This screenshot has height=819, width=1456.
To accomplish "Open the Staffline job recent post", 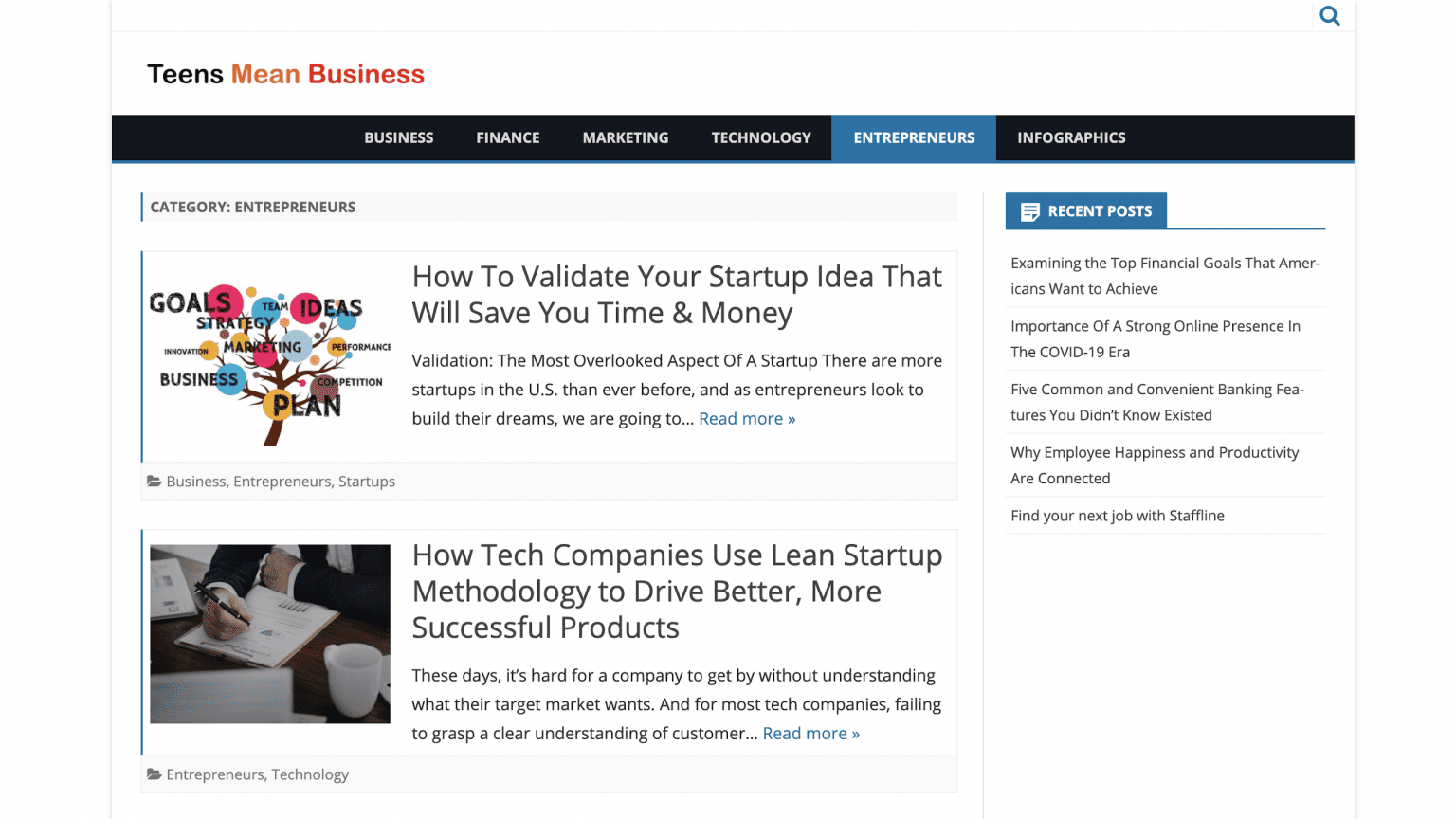I will pos(1117,515).
